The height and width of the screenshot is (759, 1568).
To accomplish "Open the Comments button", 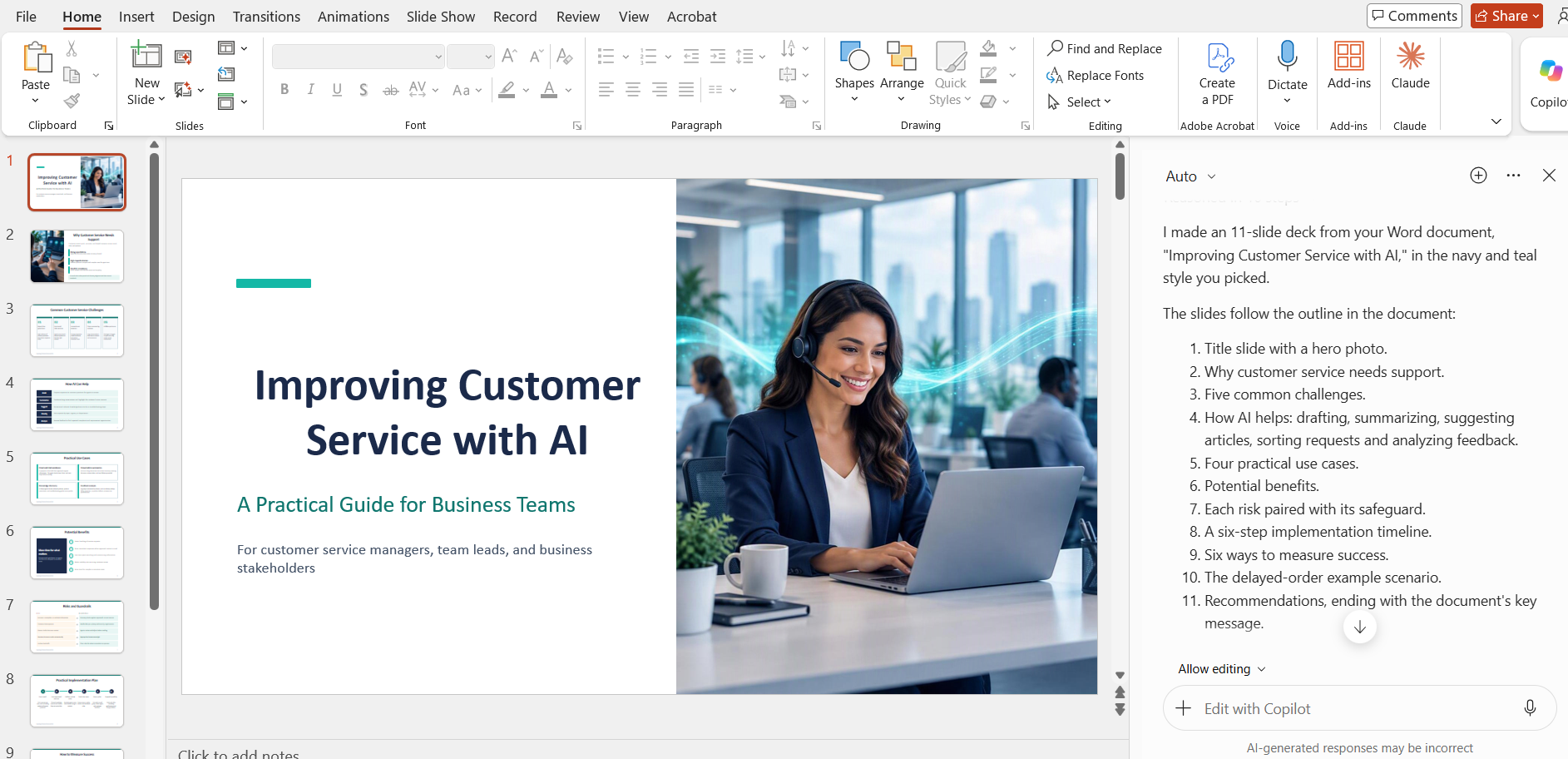I will 1414,16.
